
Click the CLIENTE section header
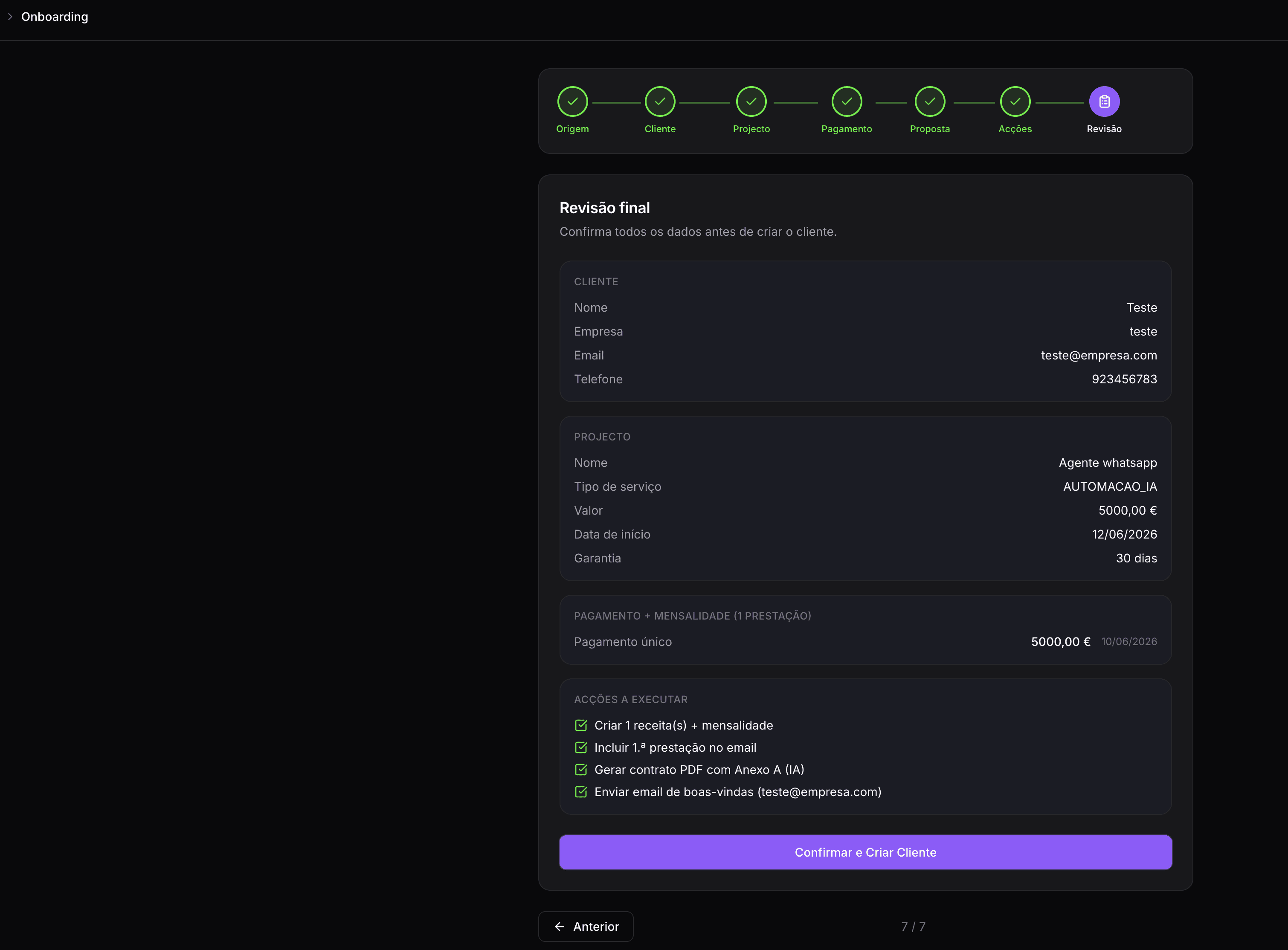[x=596, y=282]
